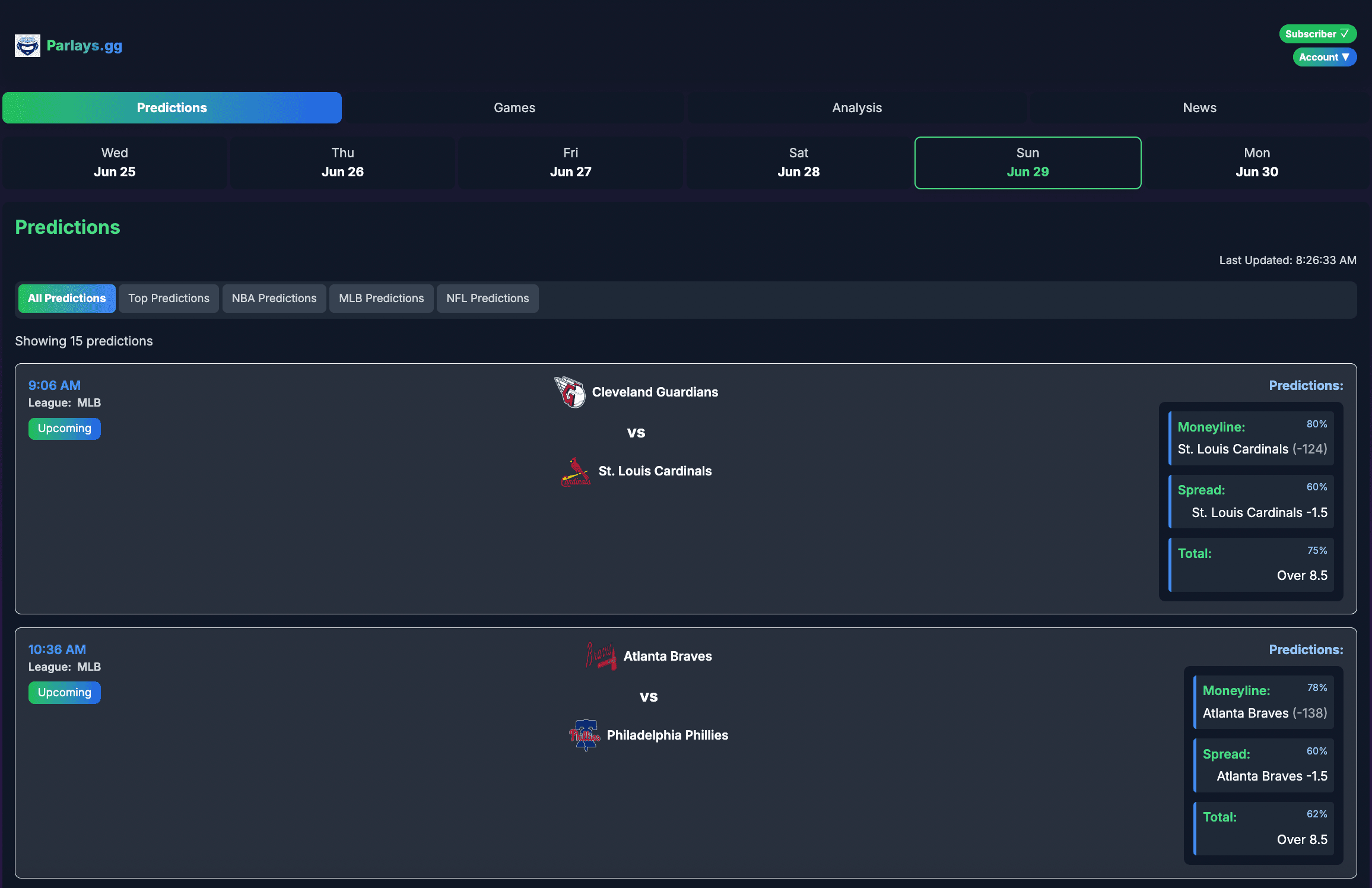Open the Parlays.gg home link

click(x=84, y=46)
